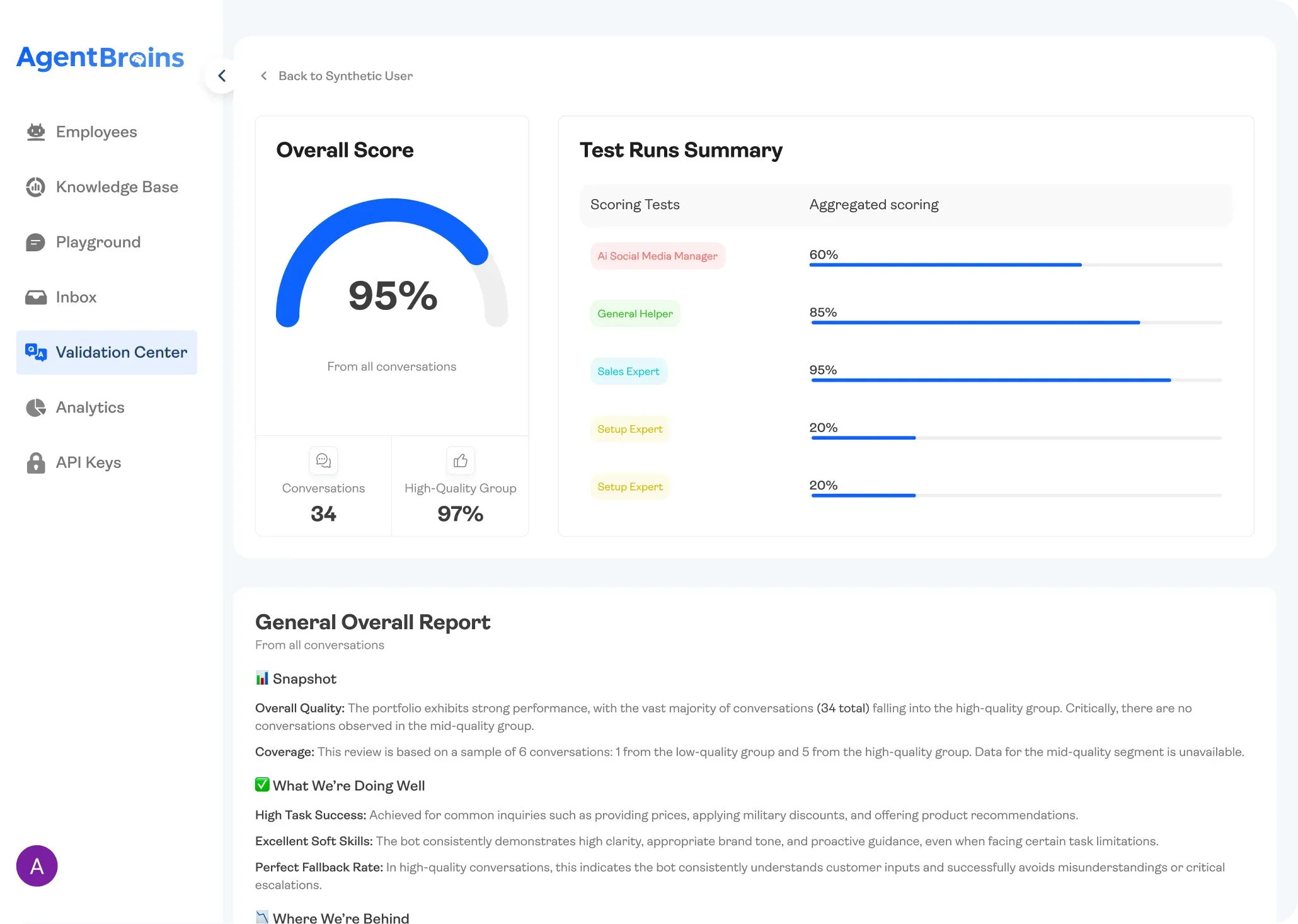Click the AgentBrains logo
The image size is (1298, 924).
(100, 58)
